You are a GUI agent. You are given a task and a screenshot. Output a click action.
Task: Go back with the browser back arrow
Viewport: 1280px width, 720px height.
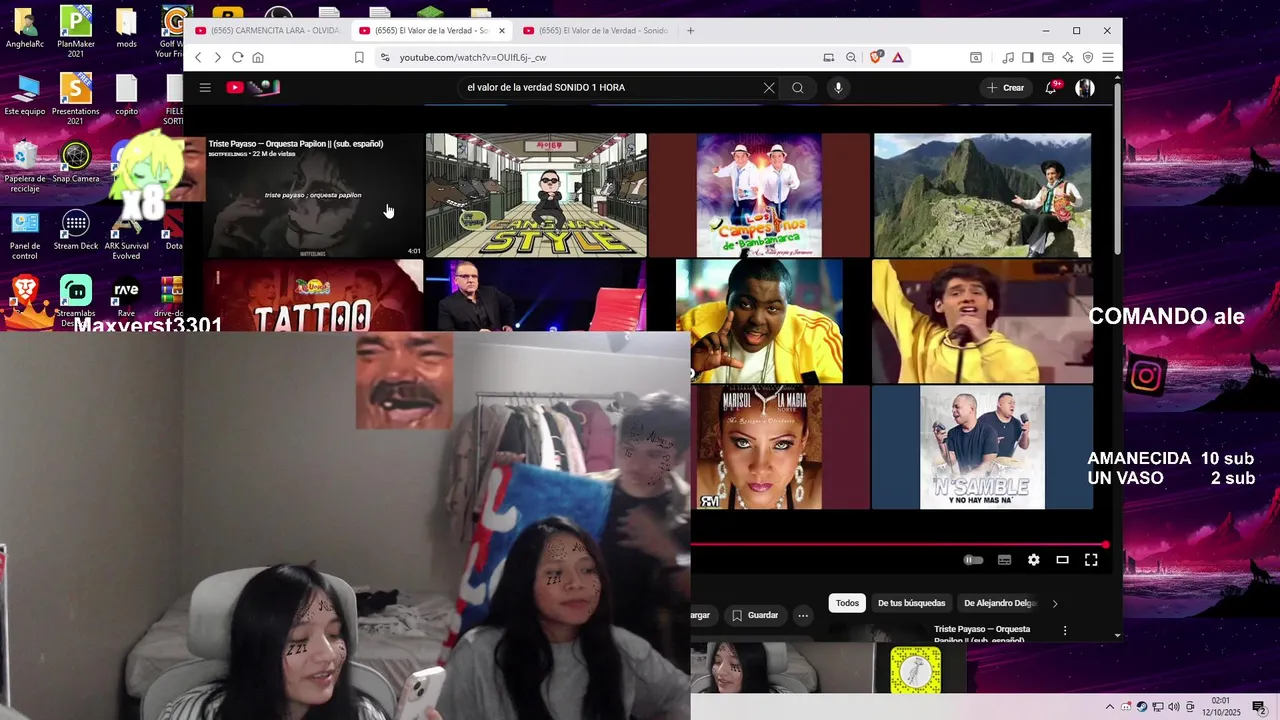pos(198,58)
